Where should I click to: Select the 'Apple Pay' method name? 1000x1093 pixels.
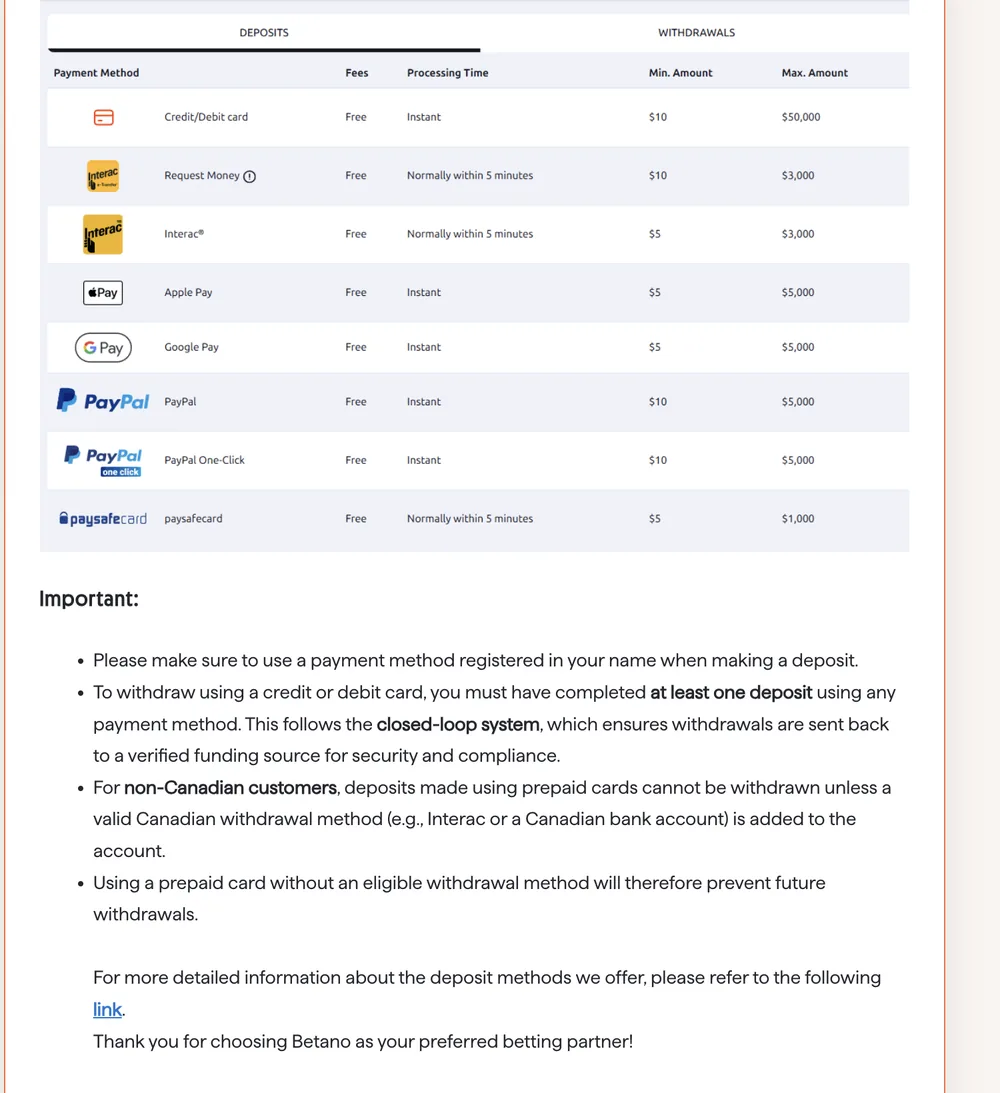pos(188,293)
